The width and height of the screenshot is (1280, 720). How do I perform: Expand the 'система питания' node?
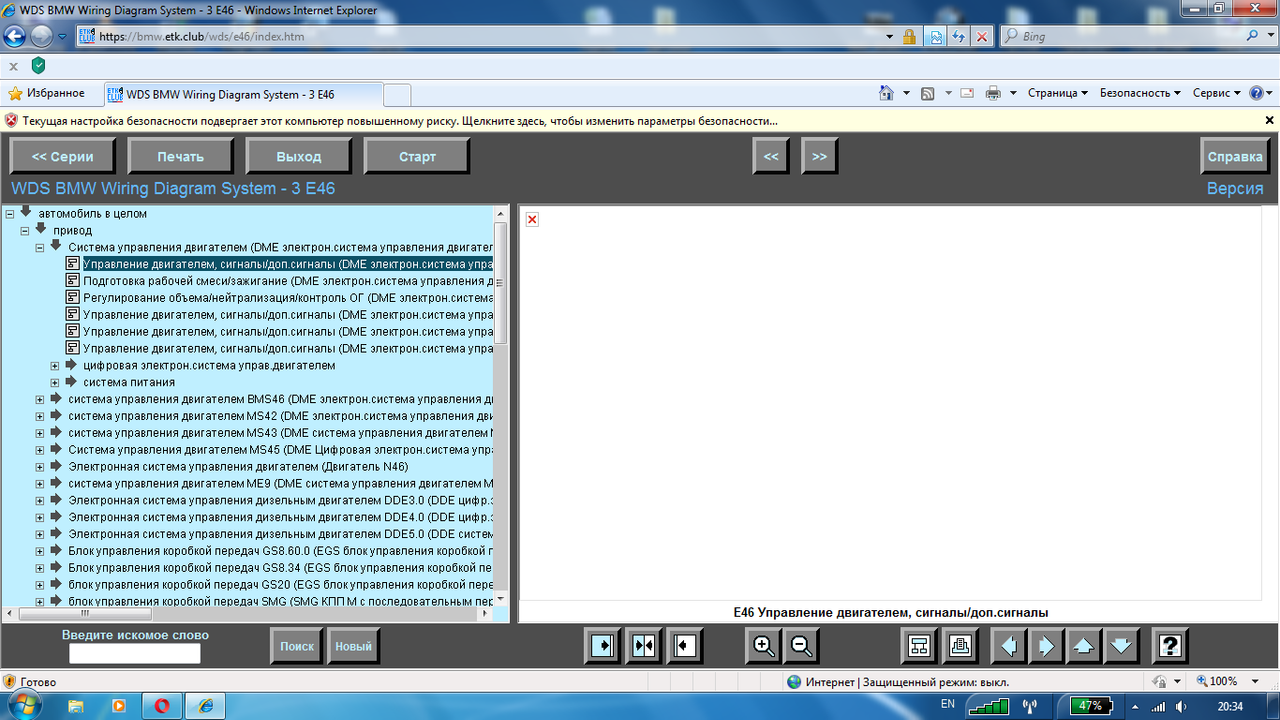[55, 383]
